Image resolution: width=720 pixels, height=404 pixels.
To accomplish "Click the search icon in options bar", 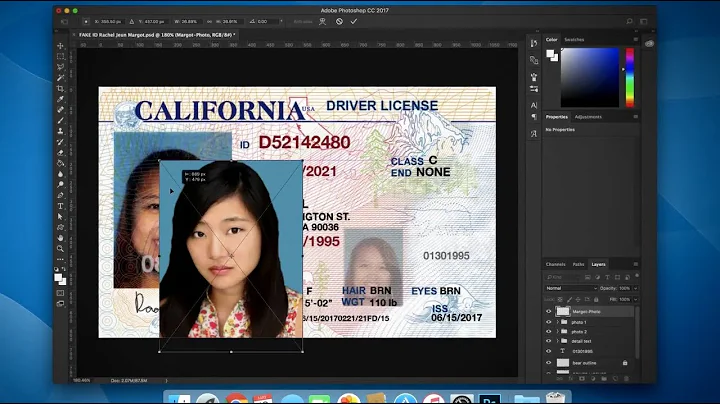I will 629,21.
